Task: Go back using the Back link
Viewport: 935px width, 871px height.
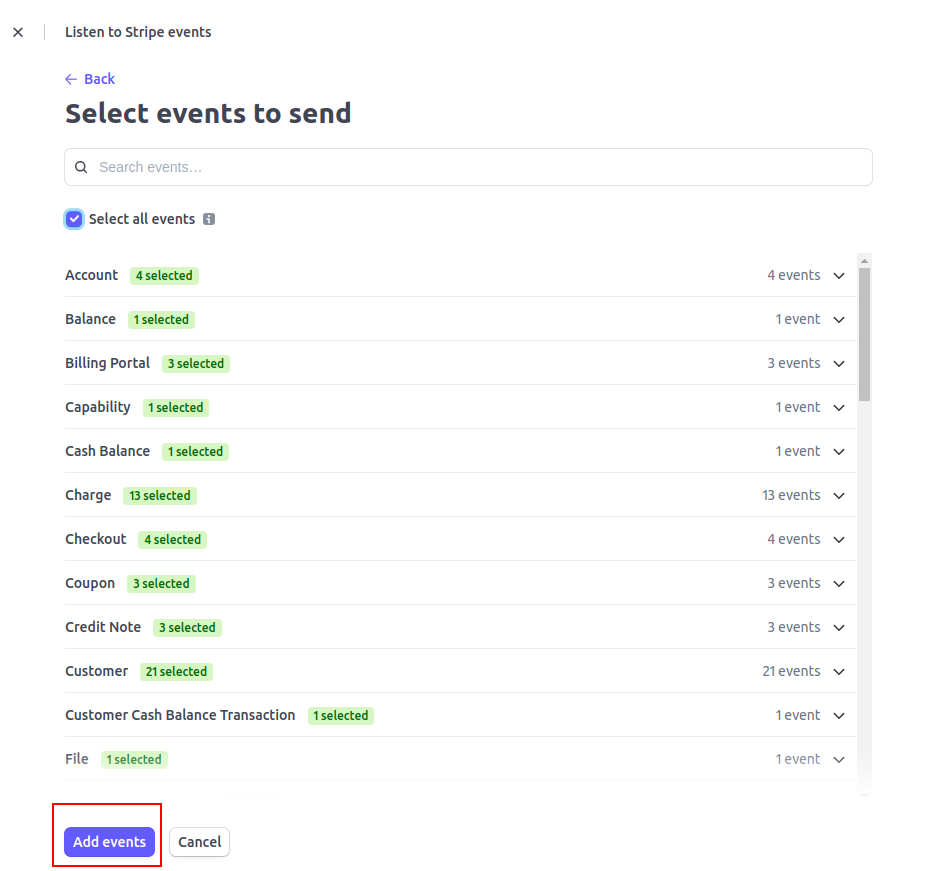Action: (99, 79)
